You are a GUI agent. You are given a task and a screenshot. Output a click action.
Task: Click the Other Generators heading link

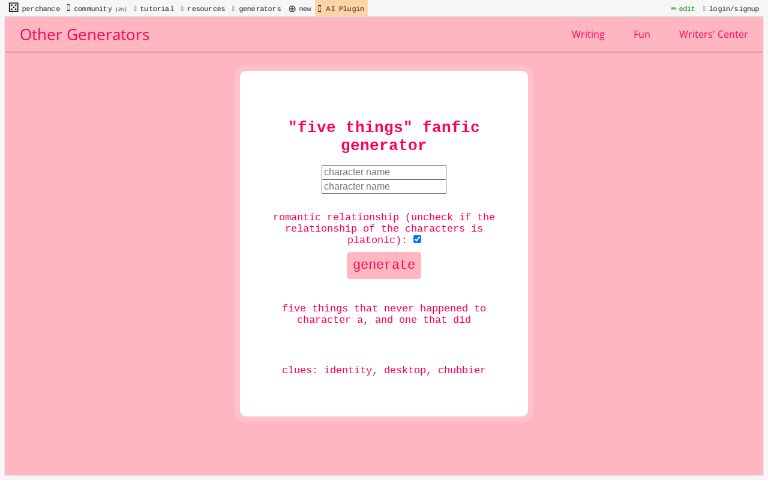pyautogui.click(x=85, y=34)
